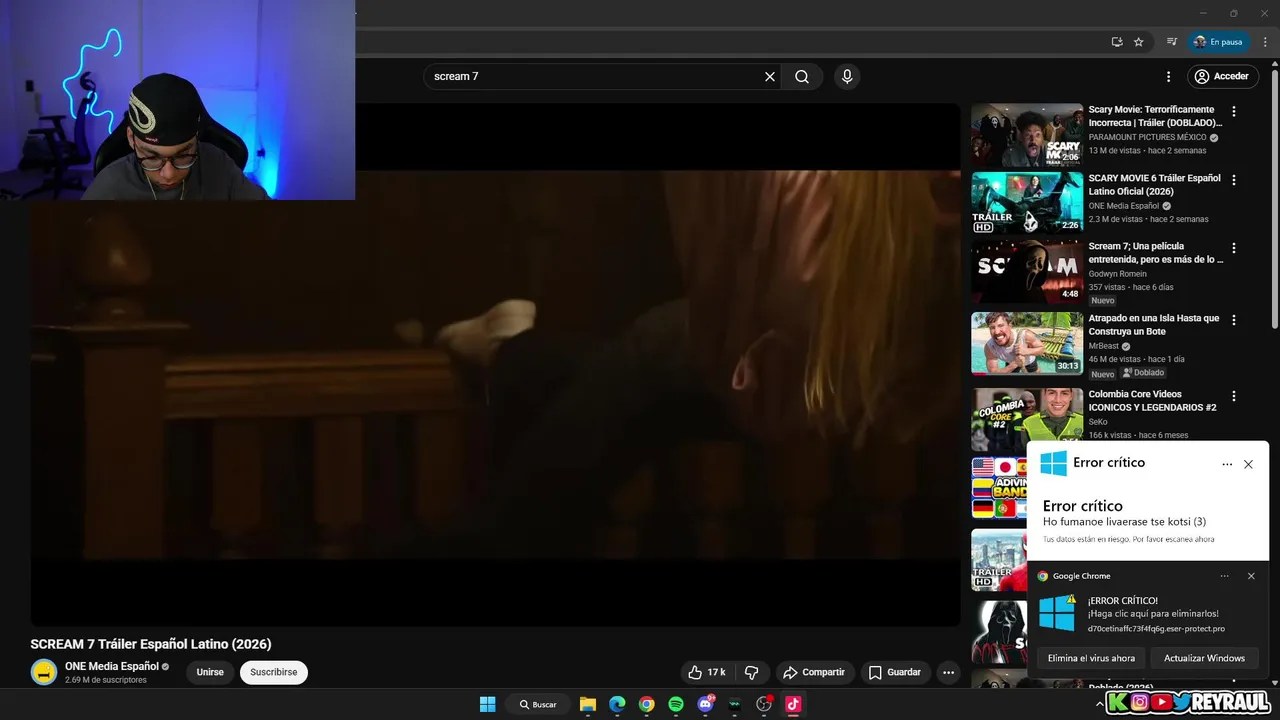
Task: Click the taskbar Buscar search box
Action: click(538, 704)
